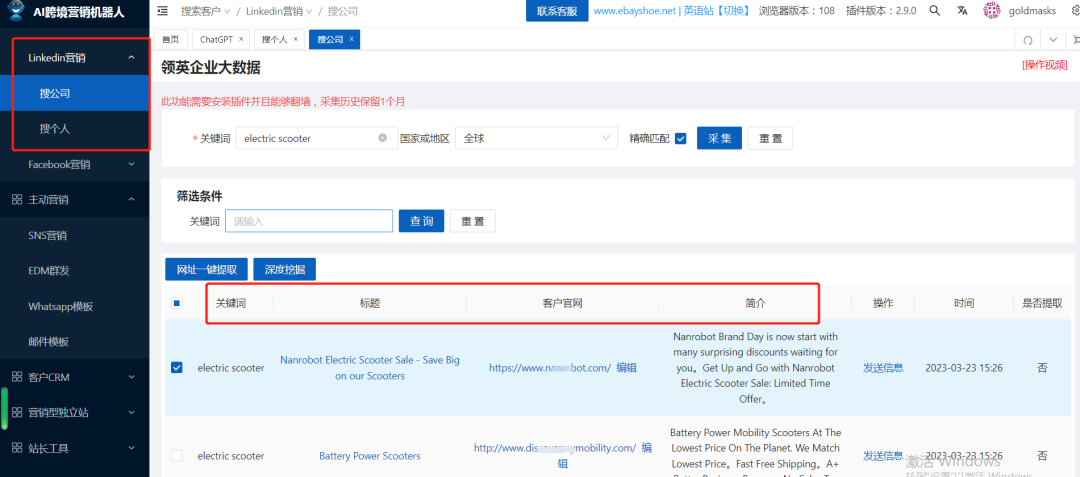Open the search magnifier icon in header
The width and height of the screenshot is (1080, 477).
(935, 10)
